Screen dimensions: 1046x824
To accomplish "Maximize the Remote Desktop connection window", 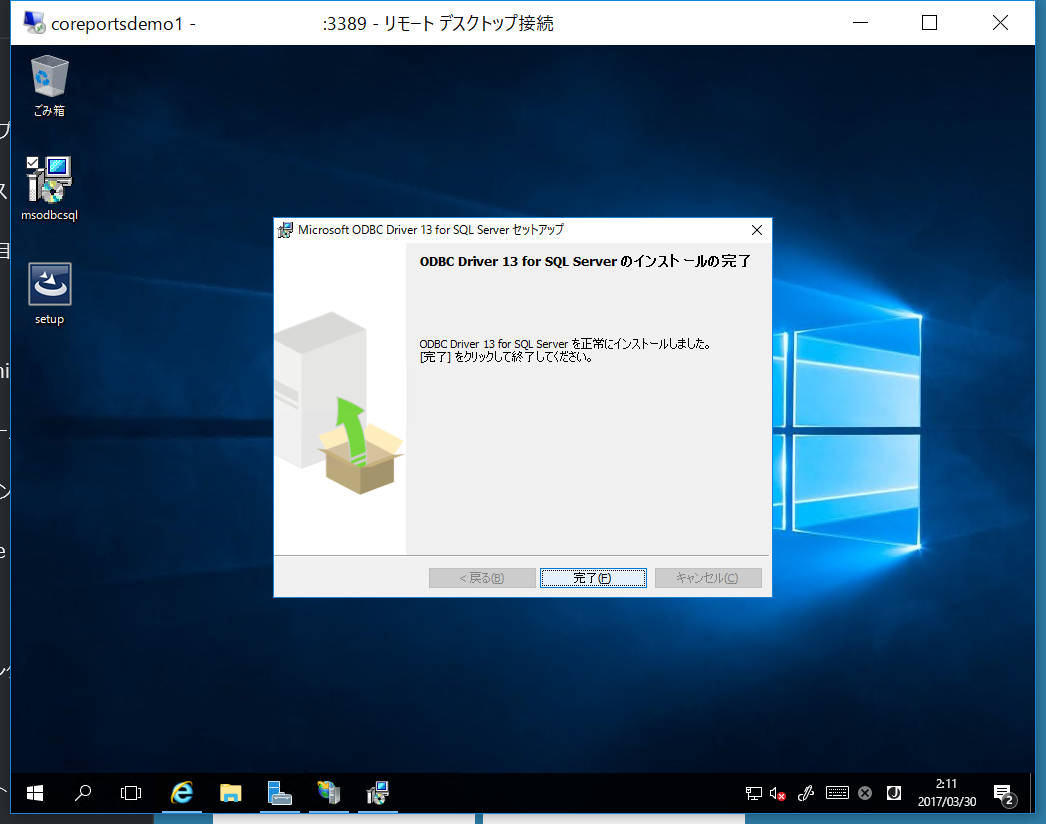I will tap(929, 23).
